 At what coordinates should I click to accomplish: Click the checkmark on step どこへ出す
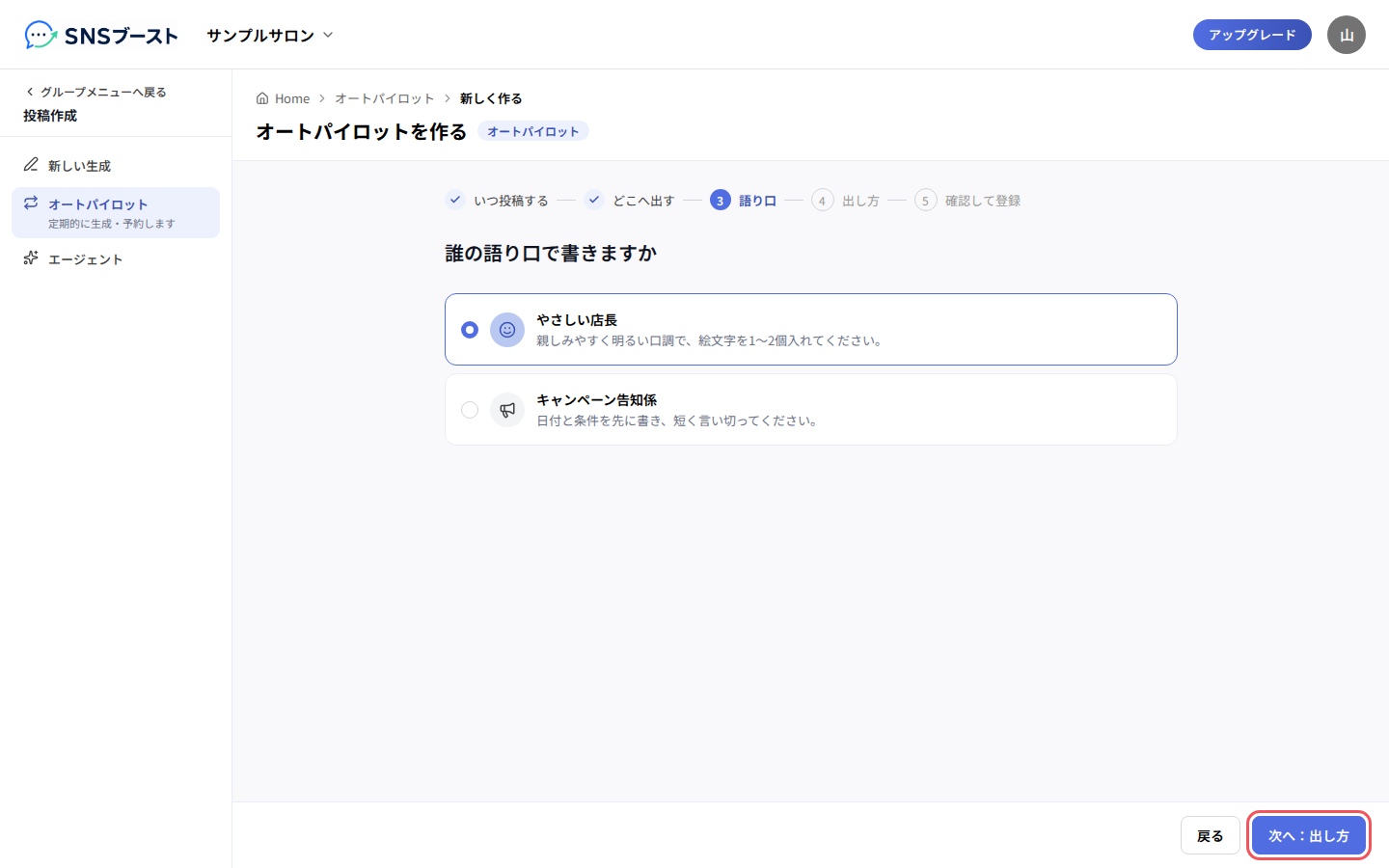594,200
